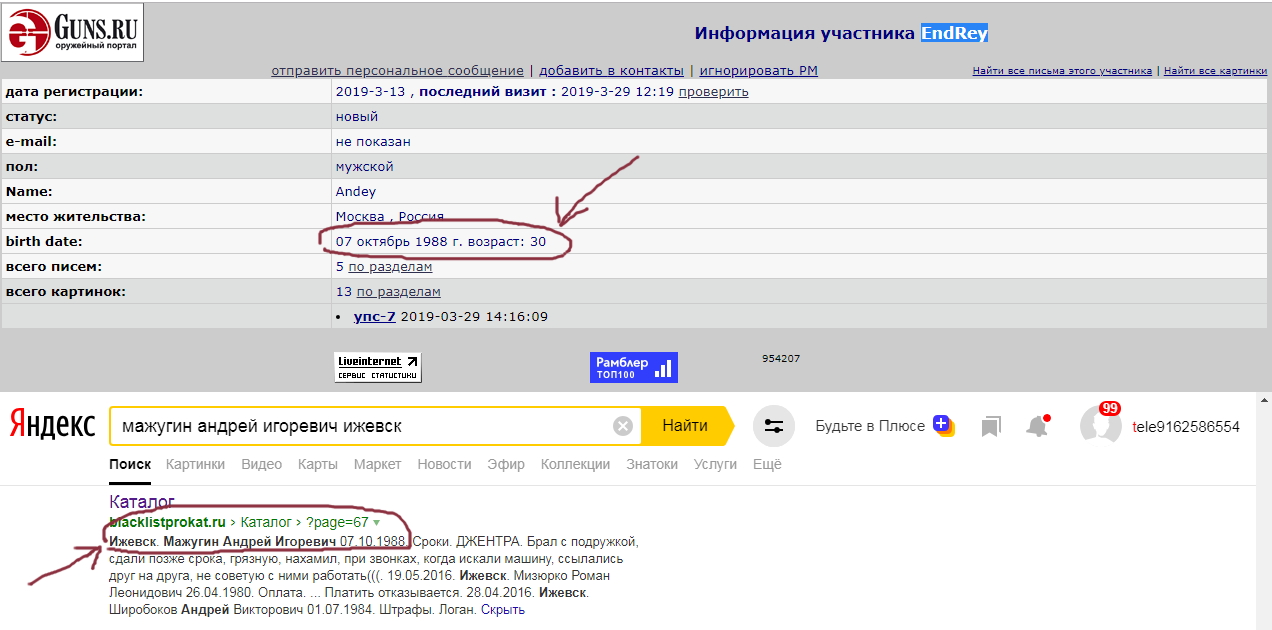The height and width of the screenshot is (630, 1272).
Task: Switch to the Знатоки tab
Action: 651,464
